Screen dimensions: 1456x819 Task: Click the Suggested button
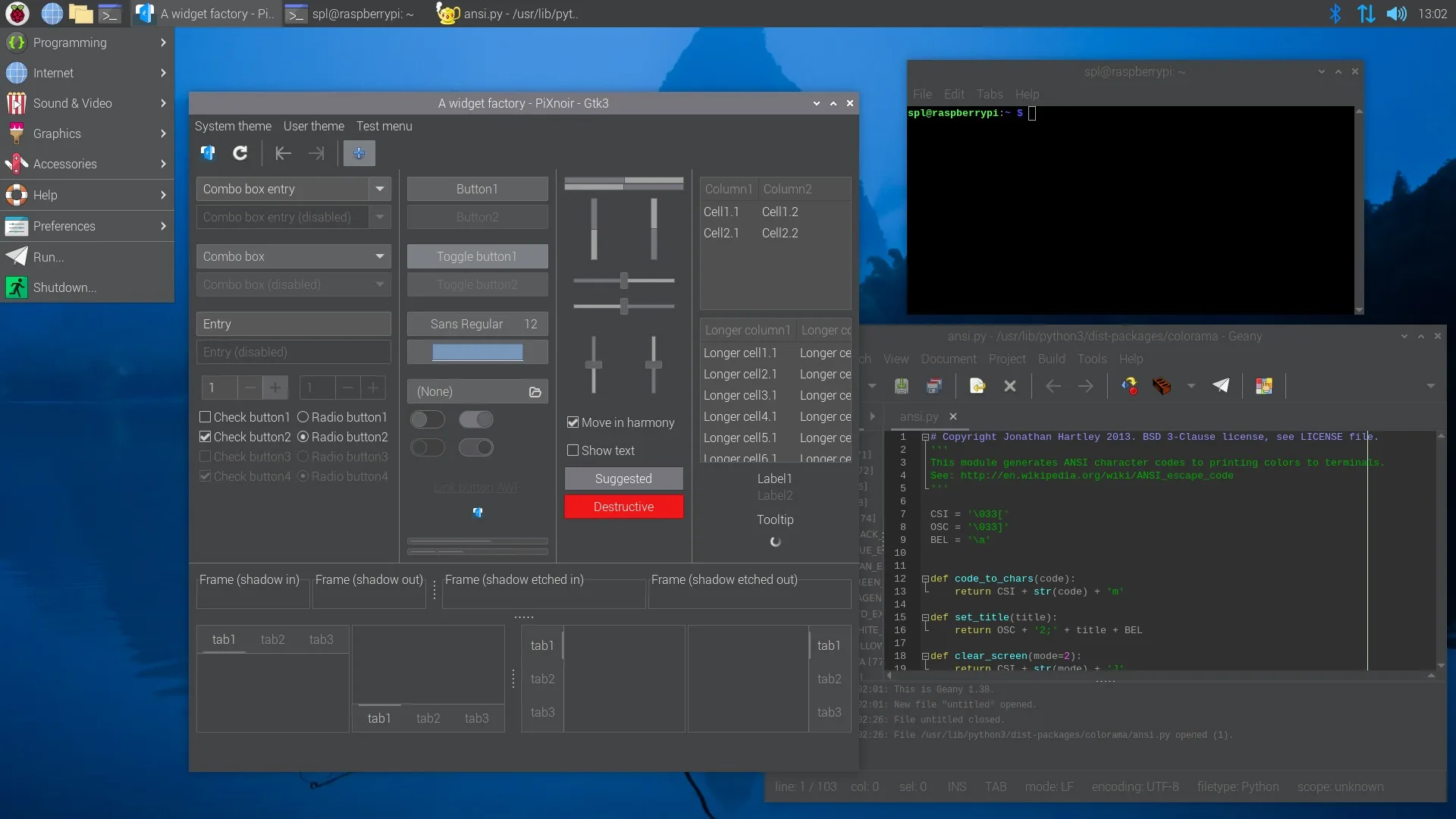point(623,479)
